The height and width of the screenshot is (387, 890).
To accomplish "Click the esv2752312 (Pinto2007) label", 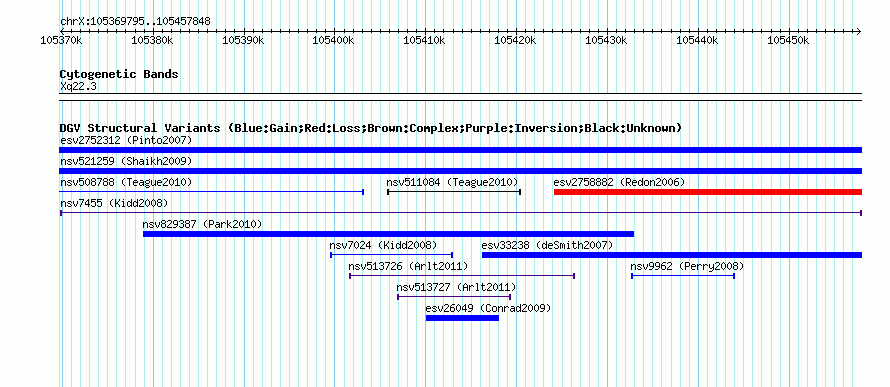I will coord(126,140).
